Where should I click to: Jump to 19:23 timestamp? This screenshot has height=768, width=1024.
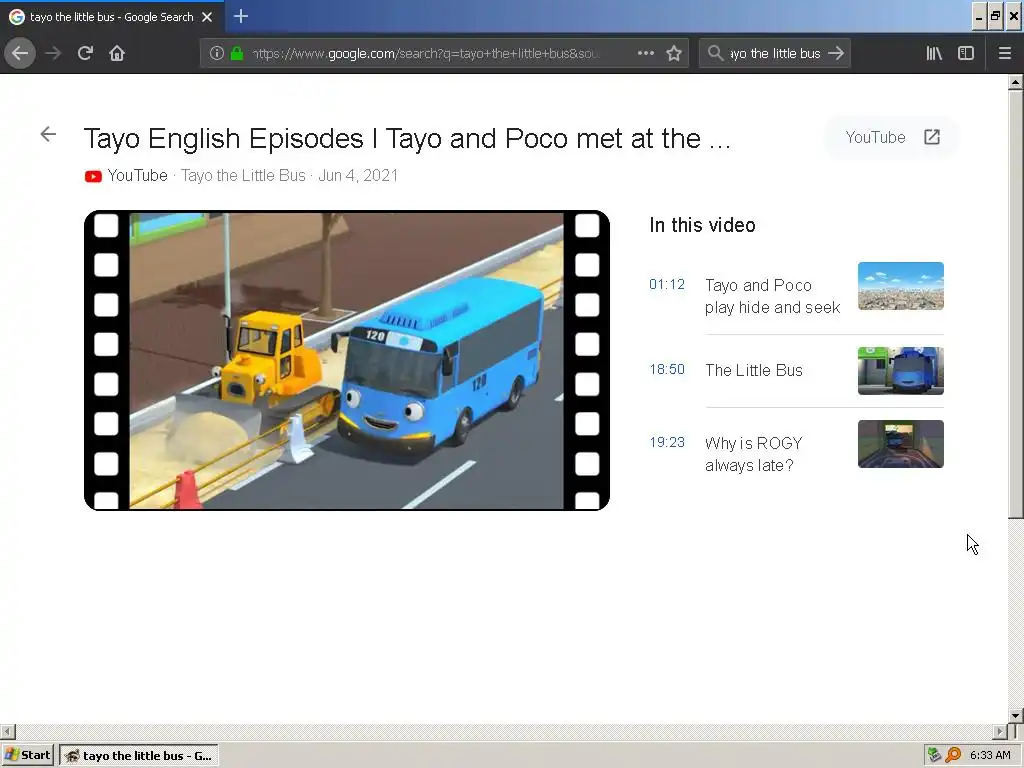point(667,443)
